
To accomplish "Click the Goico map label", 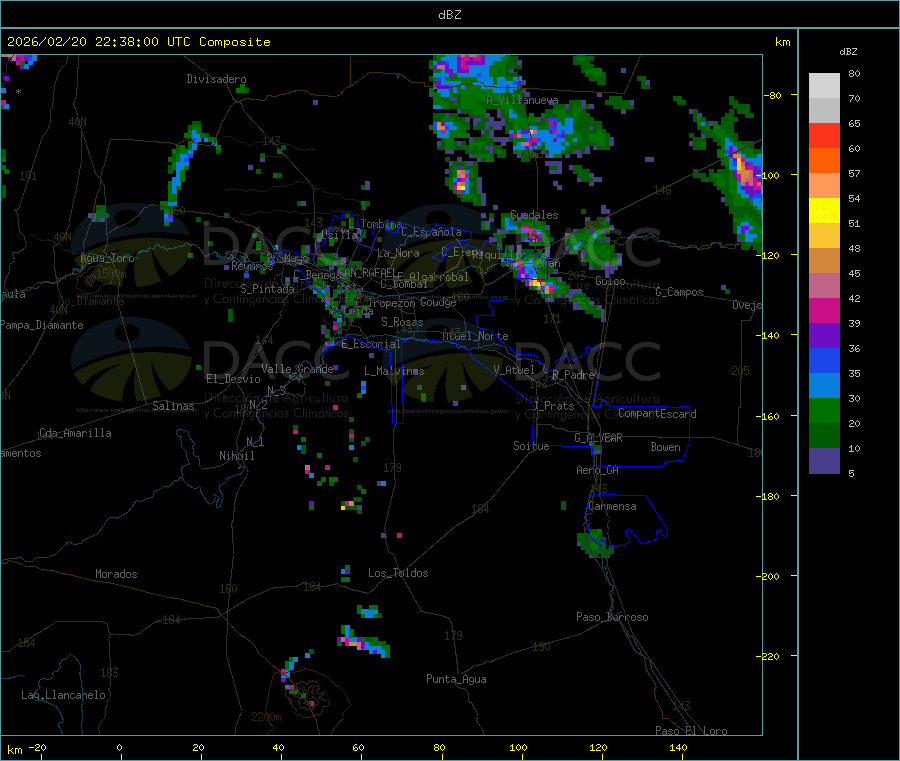I will tap(610, 281).
